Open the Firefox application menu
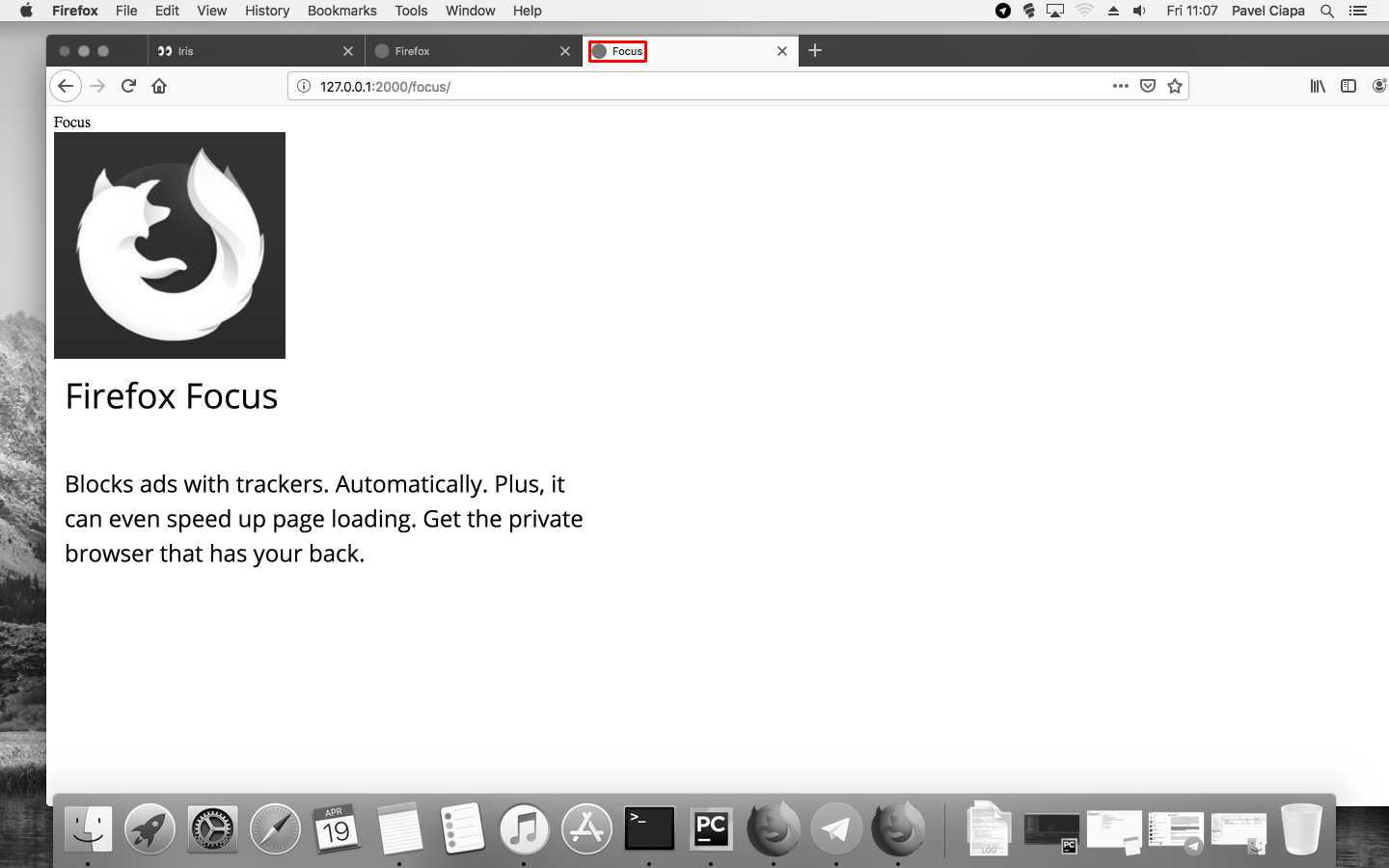Screen dimensions: 1389x868 click(75, 11)
